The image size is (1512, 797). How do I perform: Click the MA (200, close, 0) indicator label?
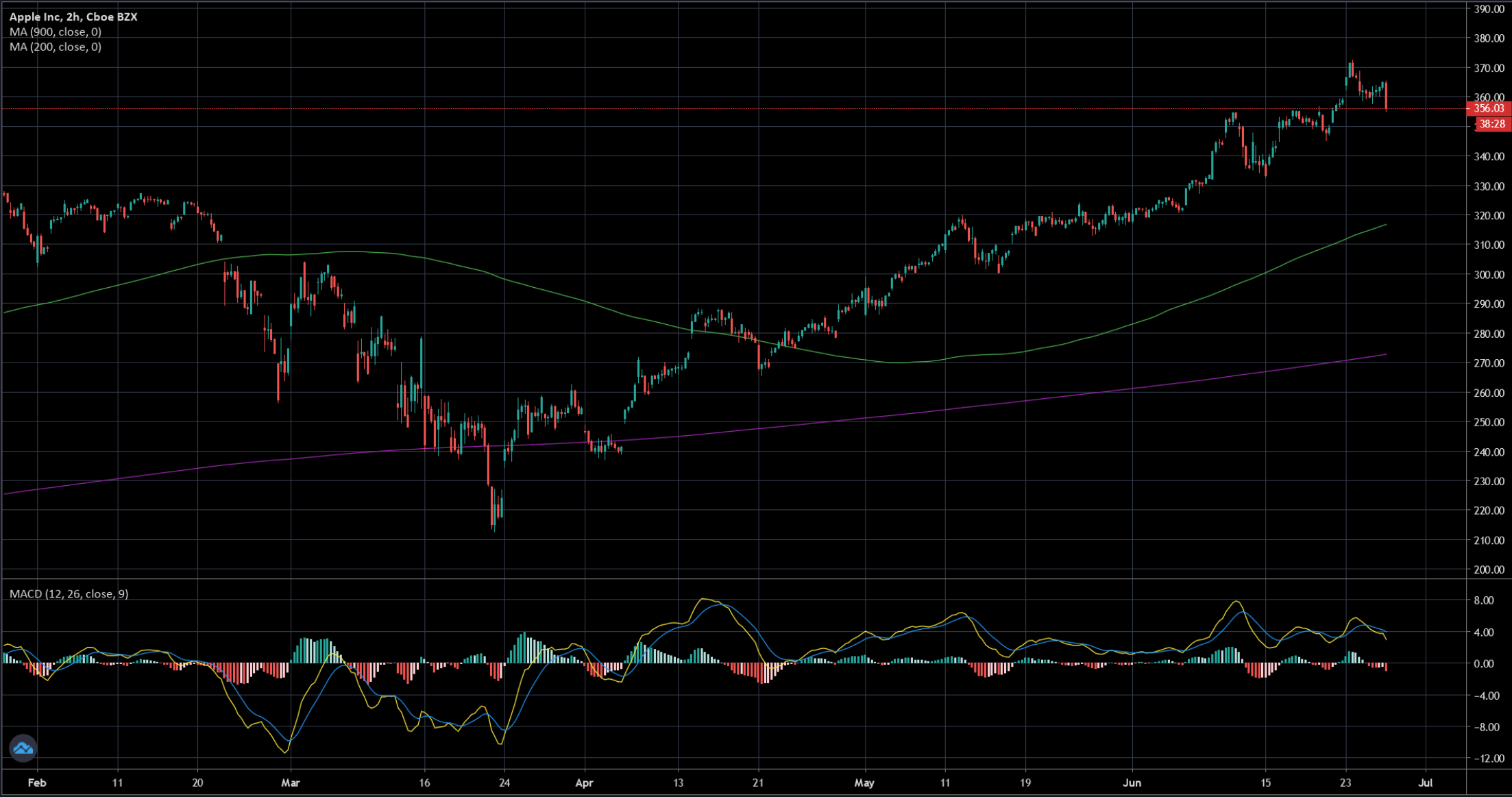point(56,47)
